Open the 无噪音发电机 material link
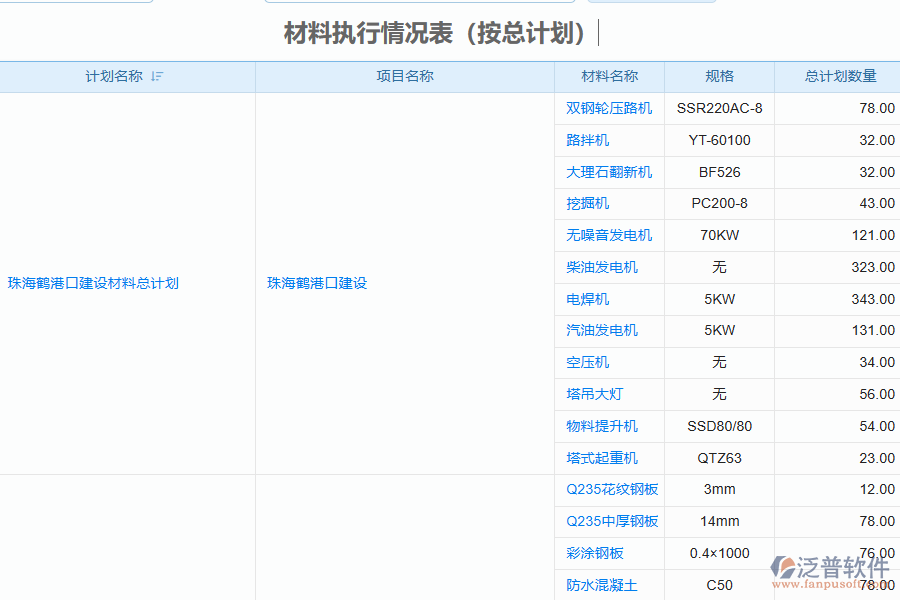Image resolution: width=900 pixels, height=600 pixels. 609,235
